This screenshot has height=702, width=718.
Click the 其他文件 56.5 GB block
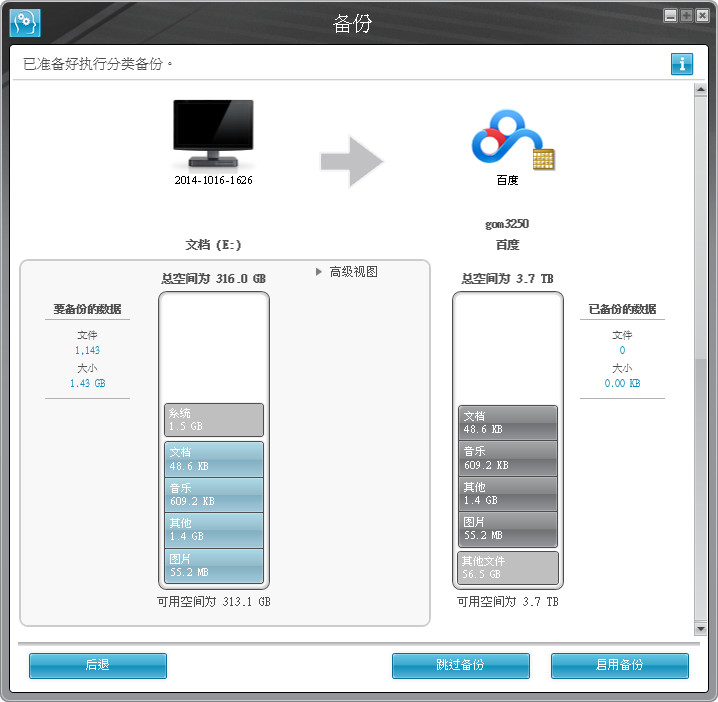click(x=508, y=568)
